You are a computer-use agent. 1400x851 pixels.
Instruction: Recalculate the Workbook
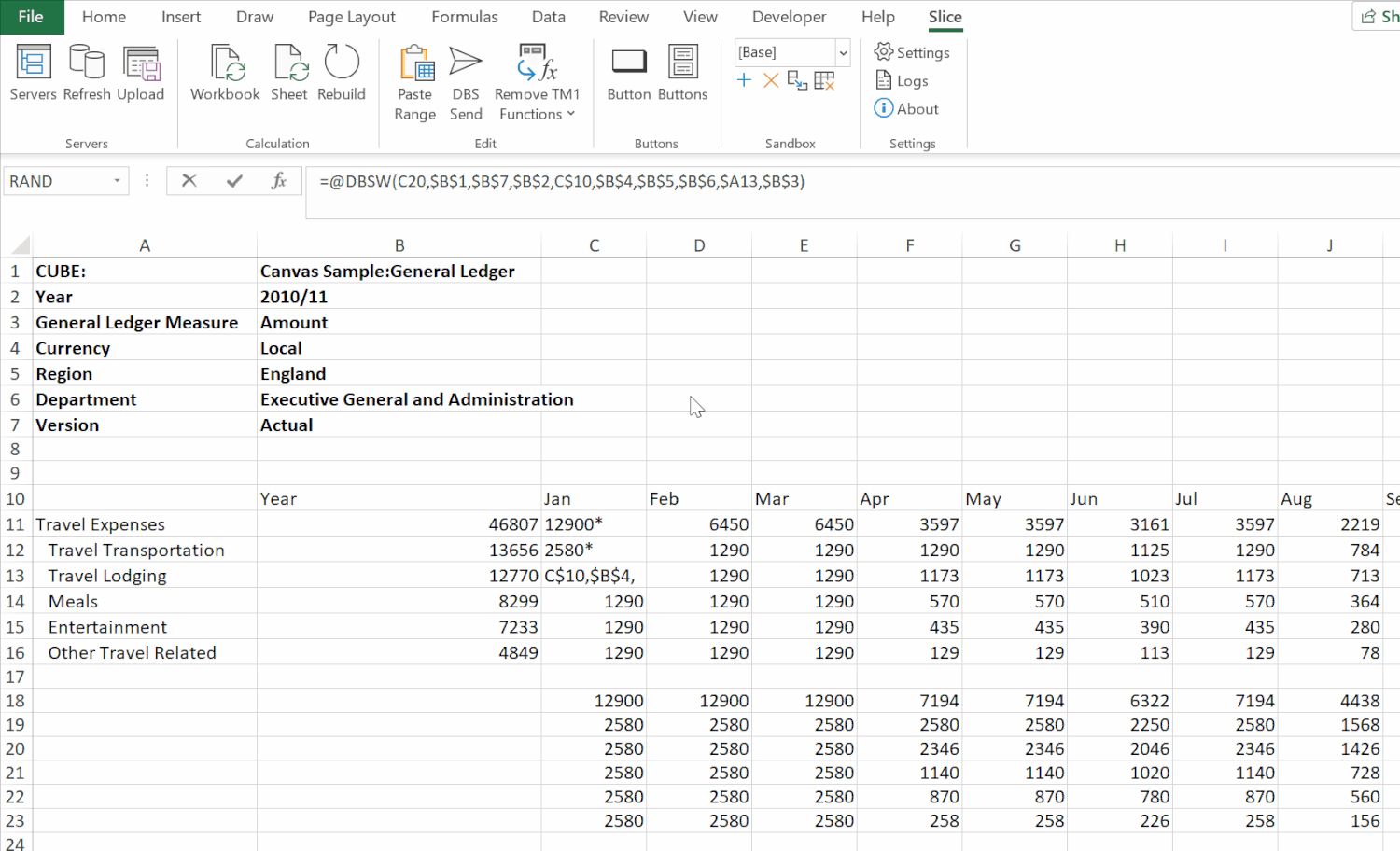(225, 73)
